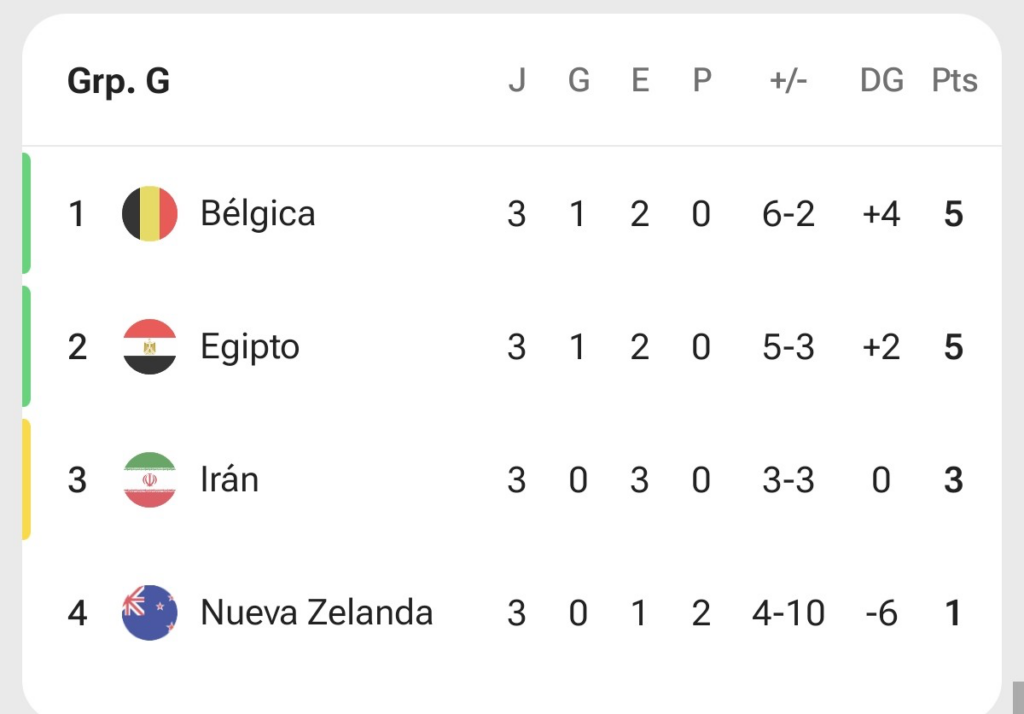Click Bélgica's 6-2 goals record

point(788,214)
